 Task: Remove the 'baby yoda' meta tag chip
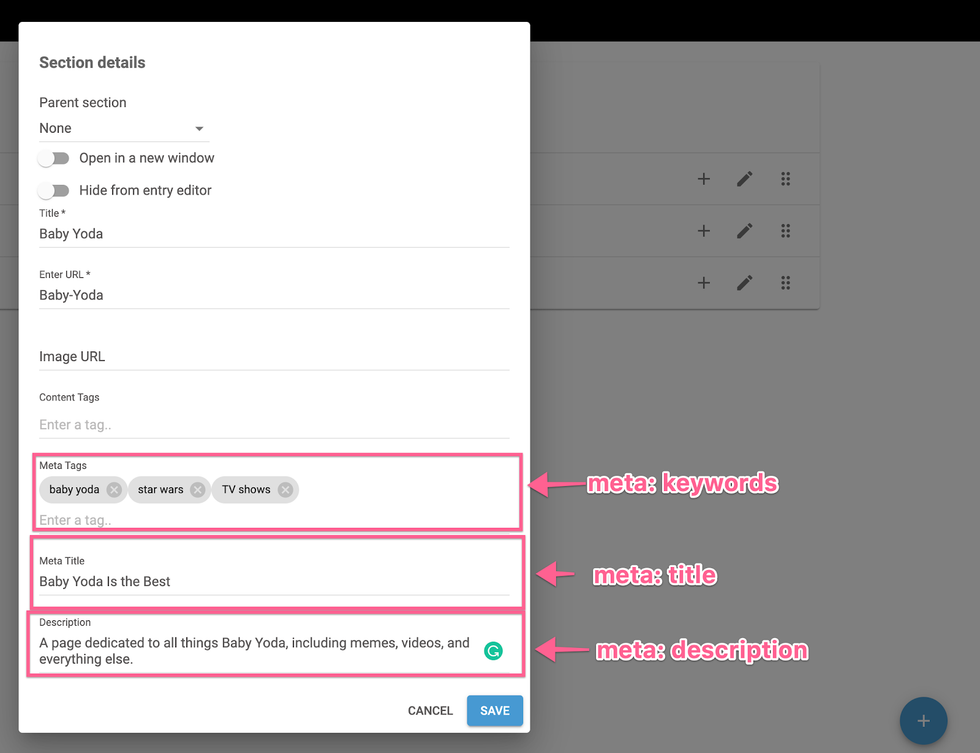click(x=114, y=490)
